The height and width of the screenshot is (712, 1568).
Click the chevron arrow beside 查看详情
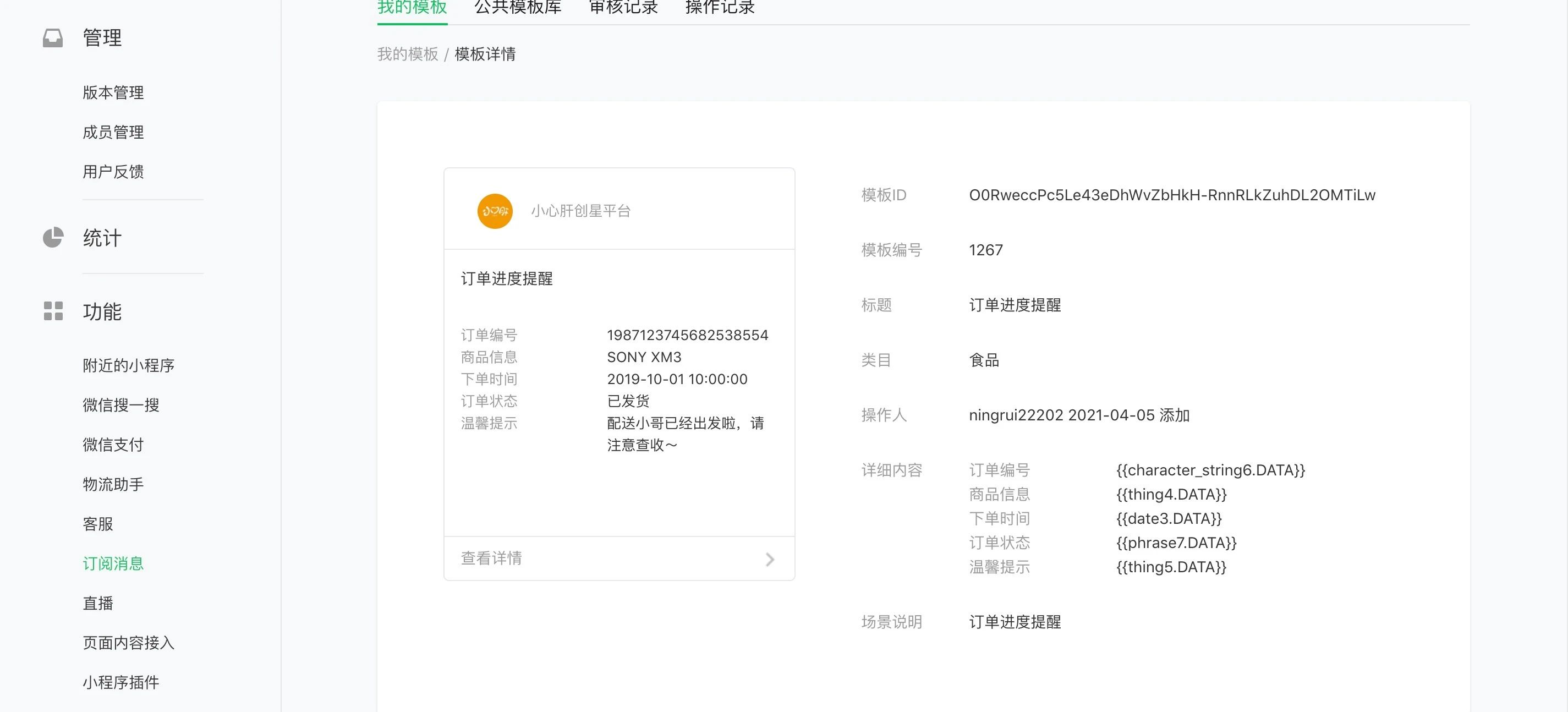[769, 559]
